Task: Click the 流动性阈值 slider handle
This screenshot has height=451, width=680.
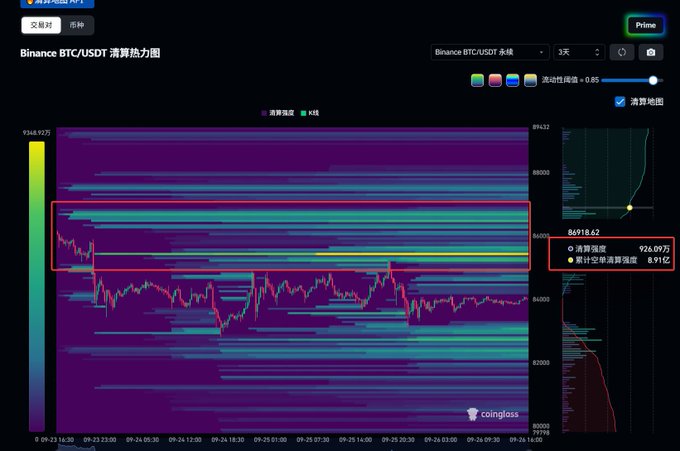Action: click(653, 80)
